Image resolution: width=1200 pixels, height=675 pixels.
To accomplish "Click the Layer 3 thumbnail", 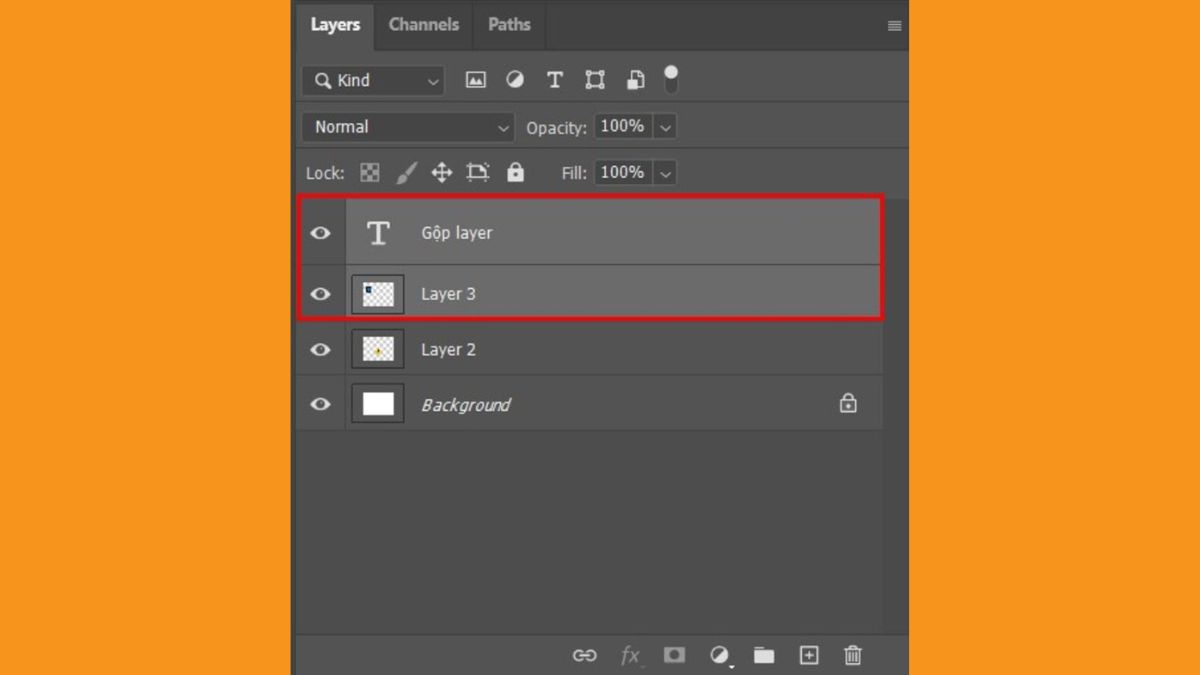I will [377, 293].
